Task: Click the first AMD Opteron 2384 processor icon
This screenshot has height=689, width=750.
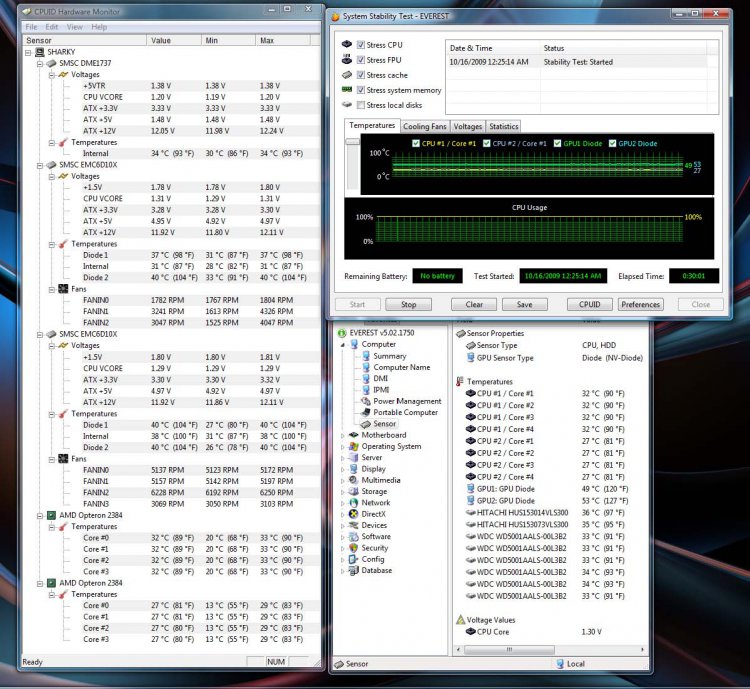Action: click(x=51, y=515)
